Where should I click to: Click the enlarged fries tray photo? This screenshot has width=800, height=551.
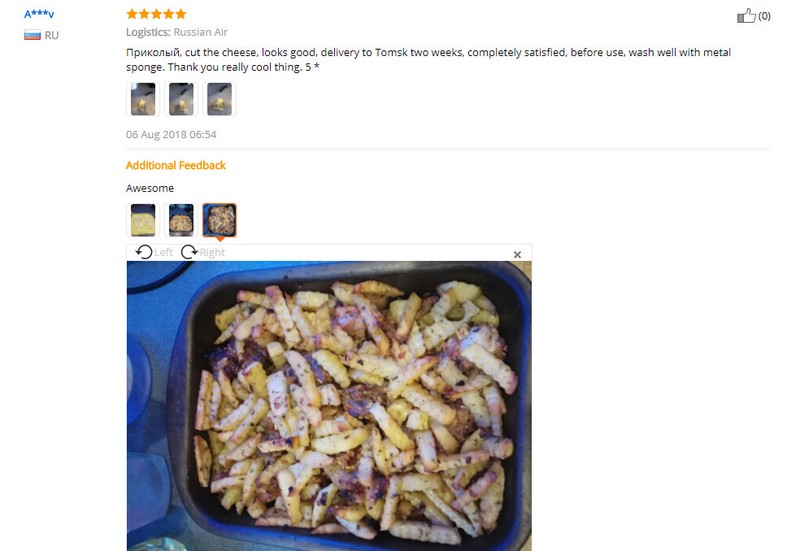[329, 406]
